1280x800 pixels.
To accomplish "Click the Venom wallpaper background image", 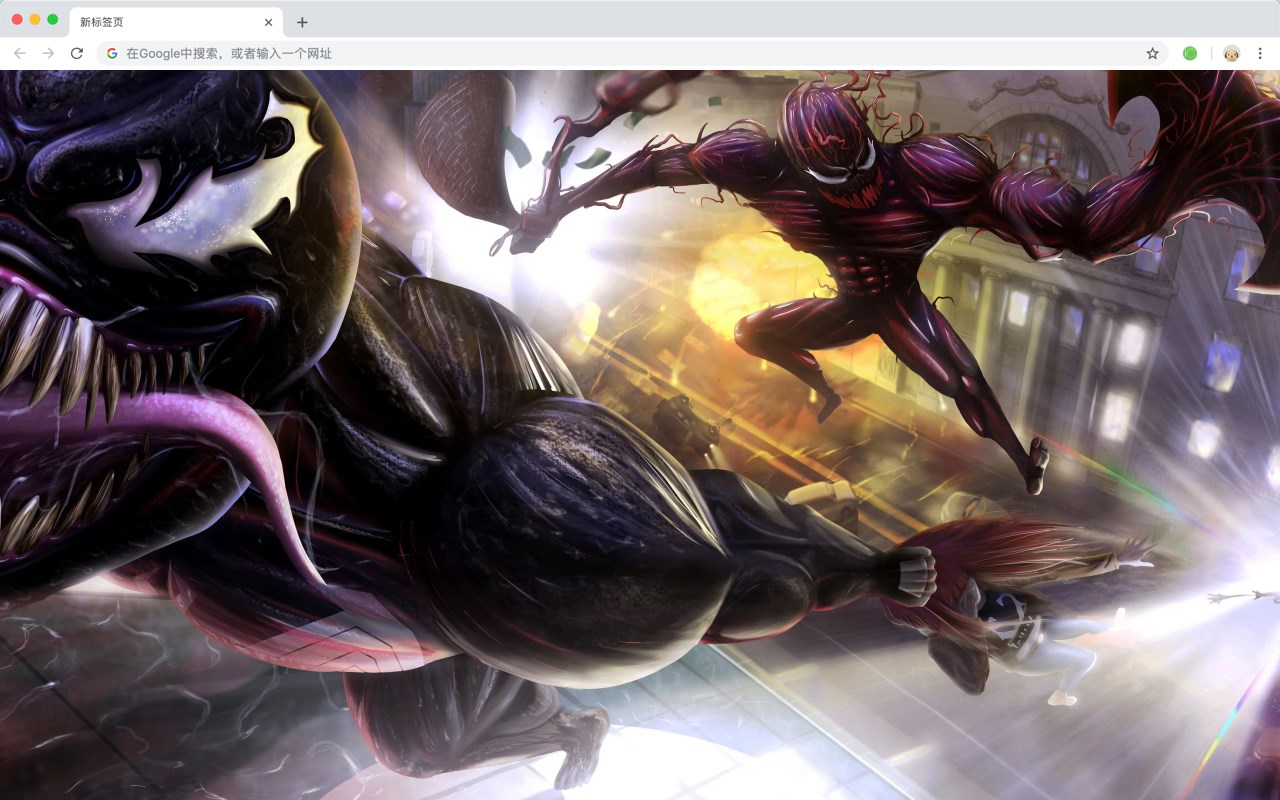I will (640, 435).
